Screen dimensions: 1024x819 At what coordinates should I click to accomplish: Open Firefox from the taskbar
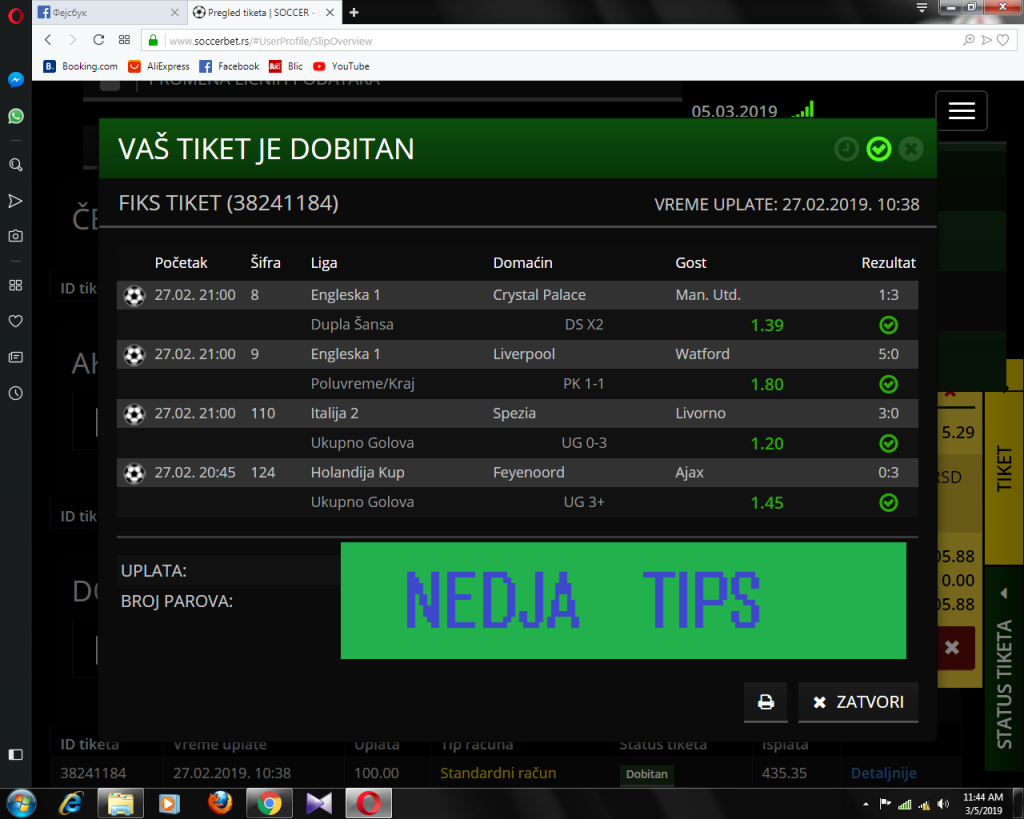pyautogui.click(x=220, y=803)
